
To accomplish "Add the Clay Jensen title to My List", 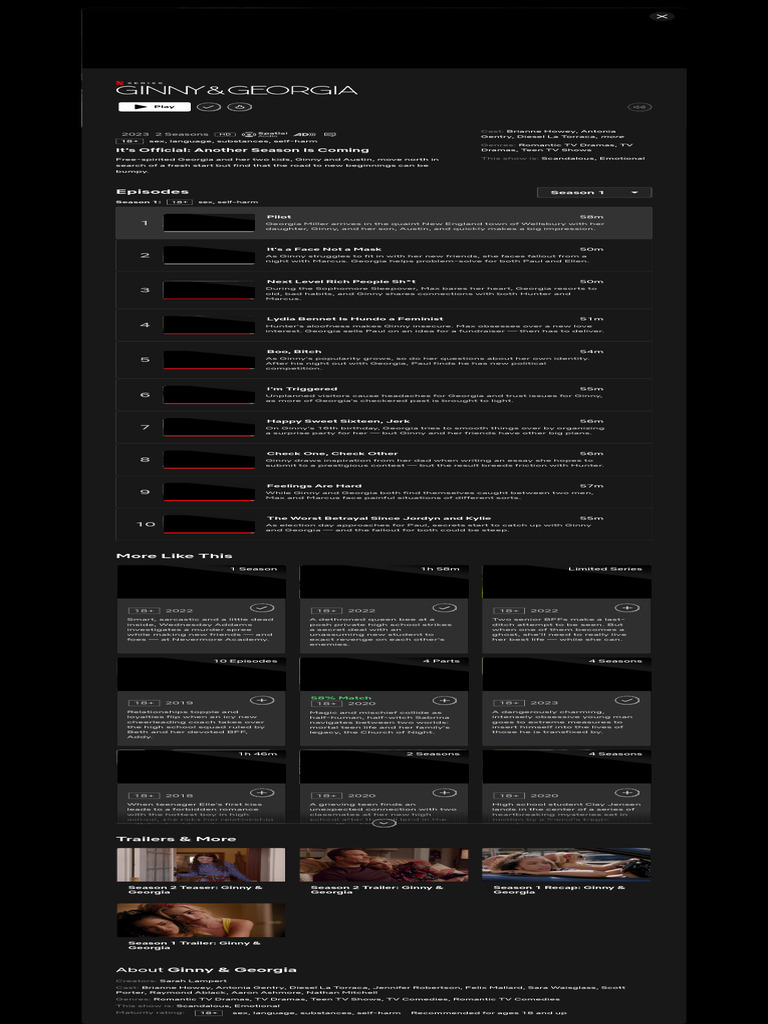I will pos(627,793).
